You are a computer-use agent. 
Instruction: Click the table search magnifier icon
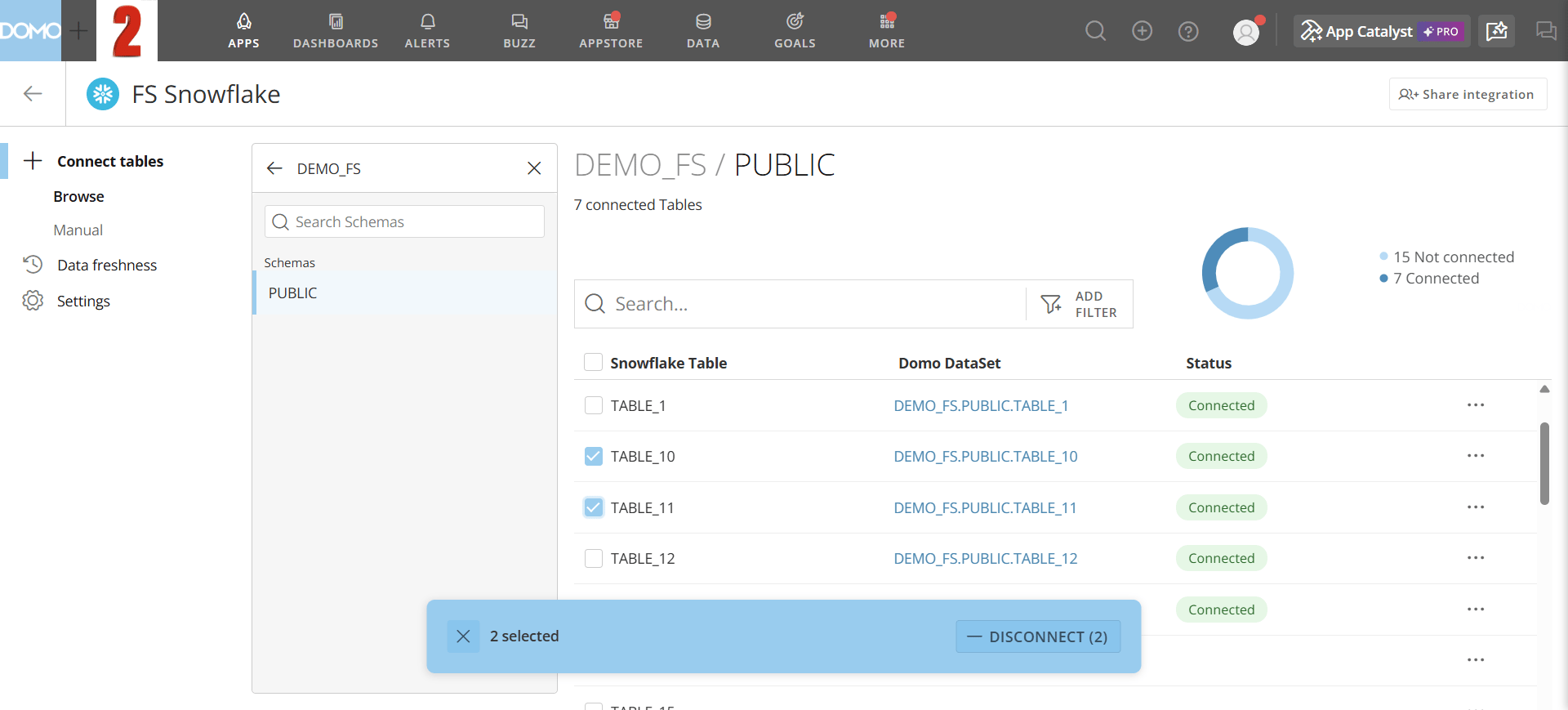point(595,304)
